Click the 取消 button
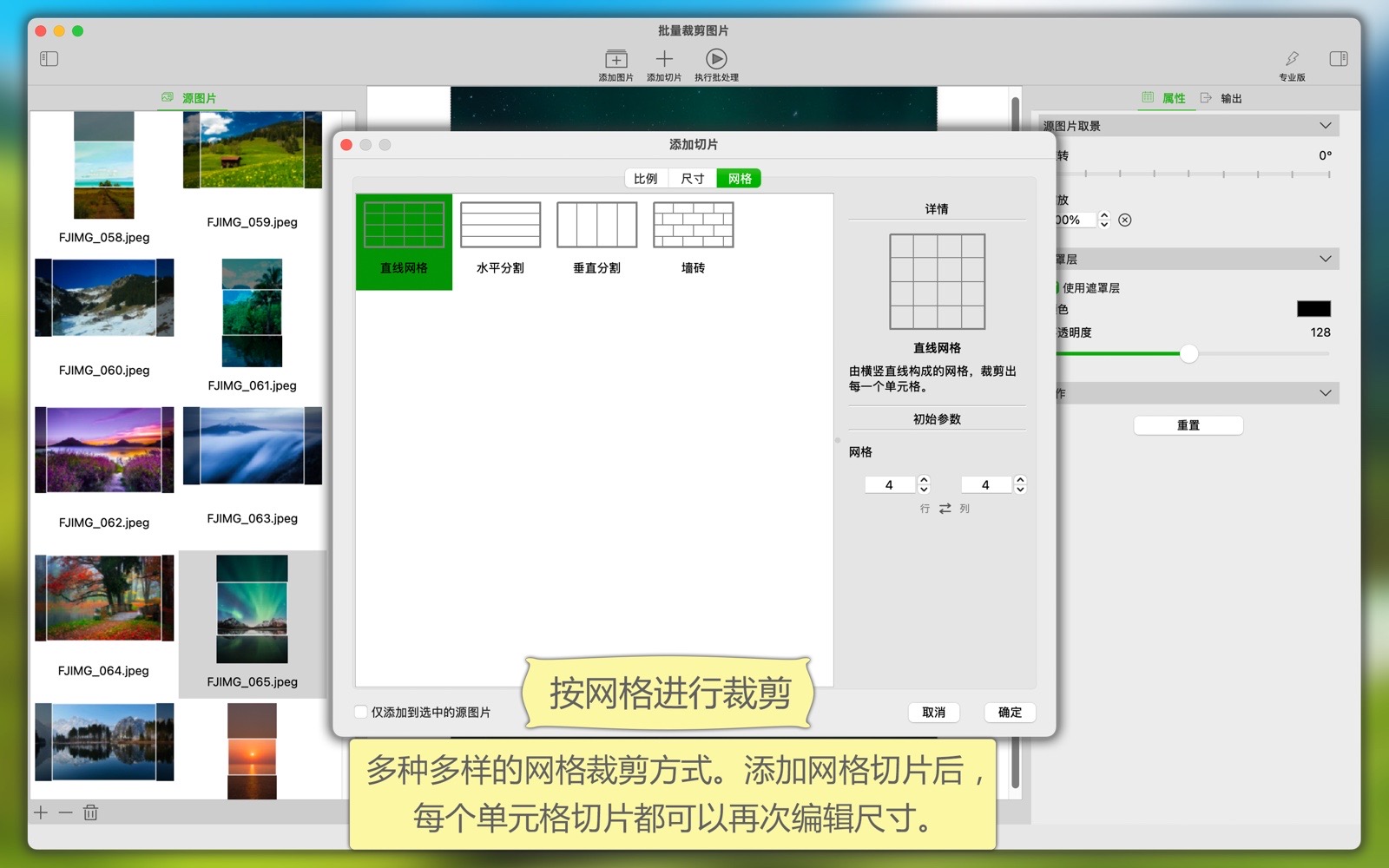The image size is (1389, 868). coord(934,713)
